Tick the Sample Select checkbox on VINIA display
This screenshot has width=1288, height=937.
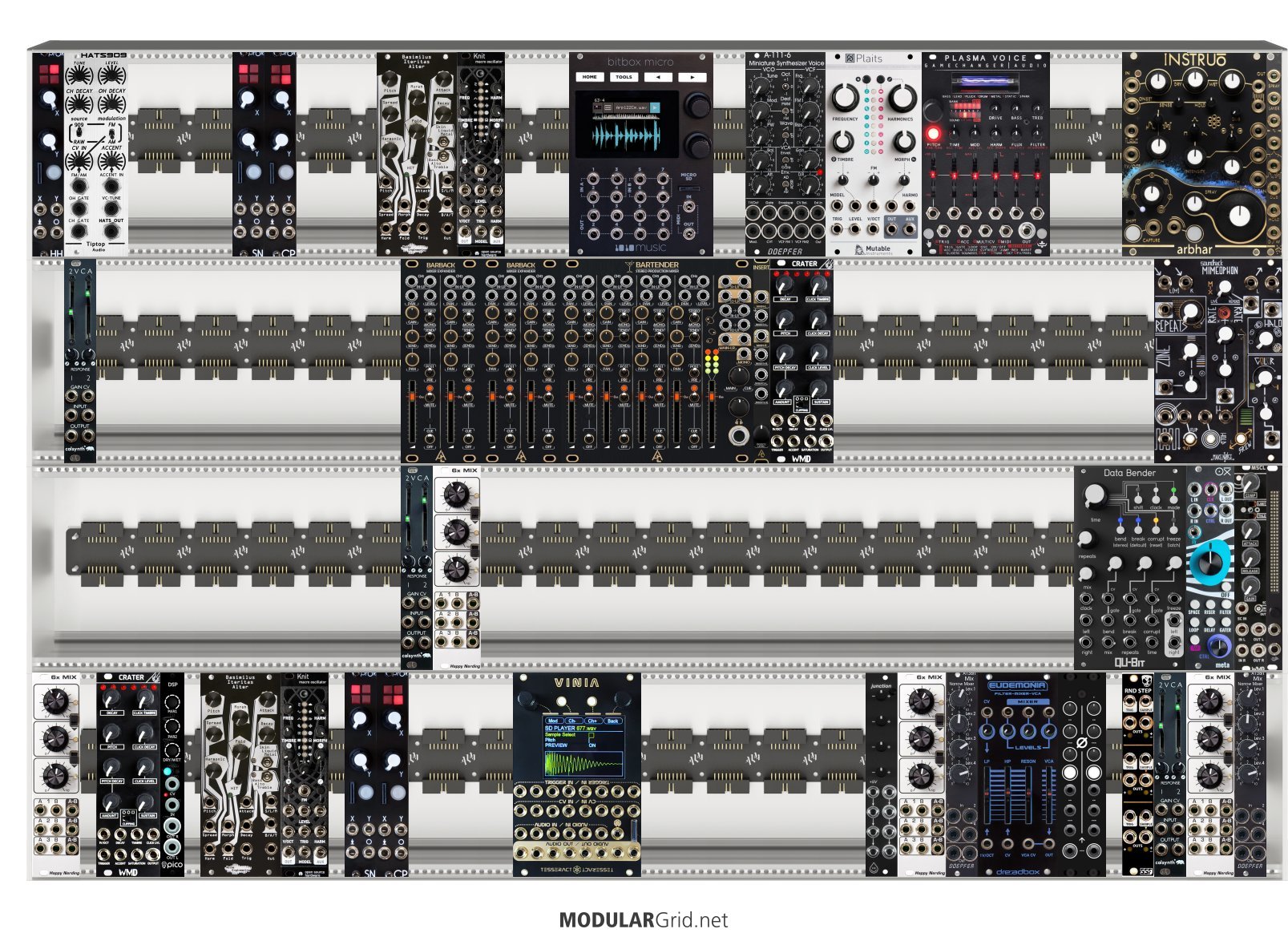592,735
